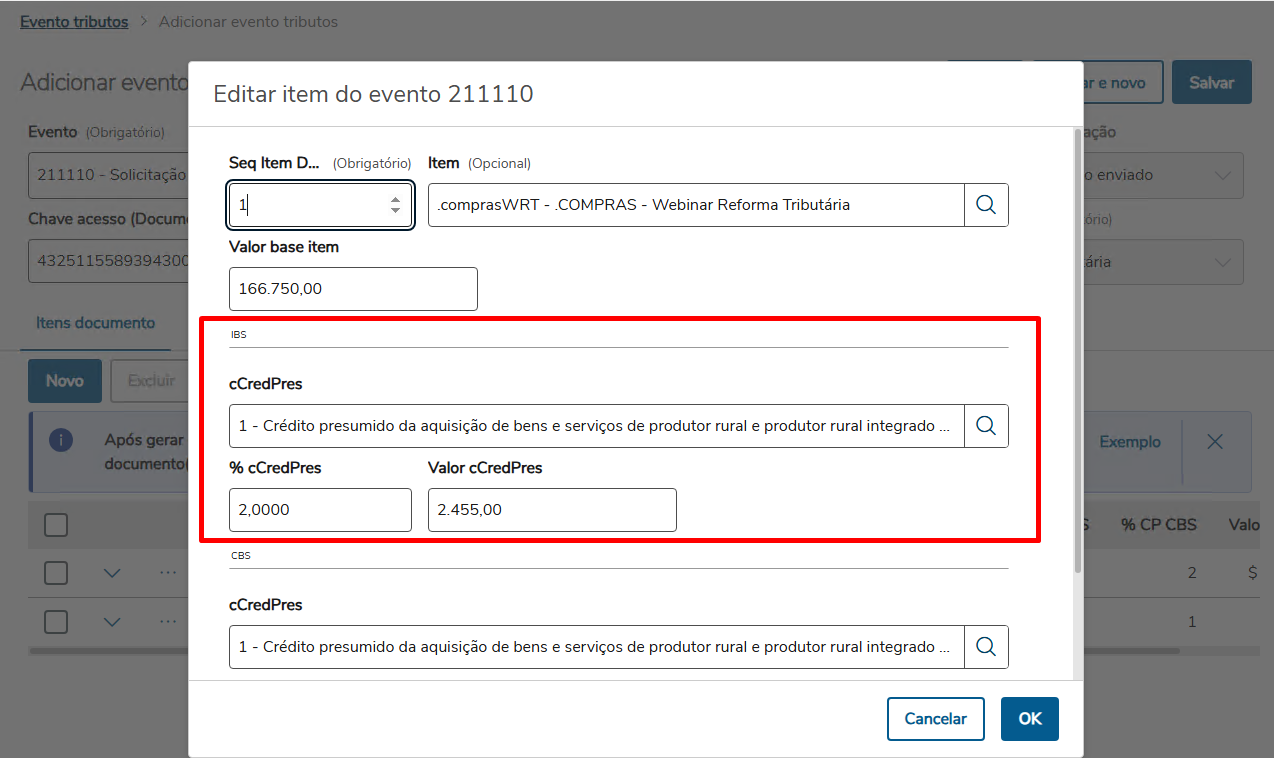The image size is (1274, 758).
Task: Click the Item field search magnifier icon
Action: tap(986, 205)
